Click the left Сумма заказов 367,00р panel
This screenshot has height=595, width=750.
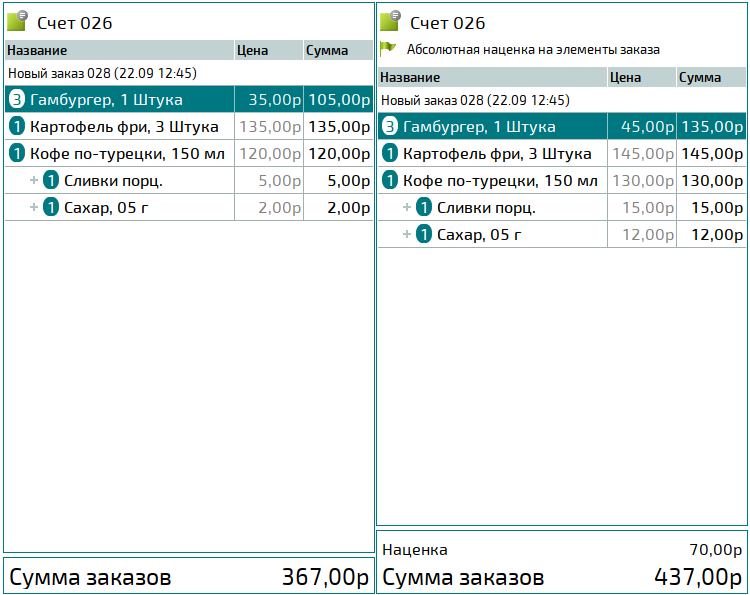tap(189, 576)
